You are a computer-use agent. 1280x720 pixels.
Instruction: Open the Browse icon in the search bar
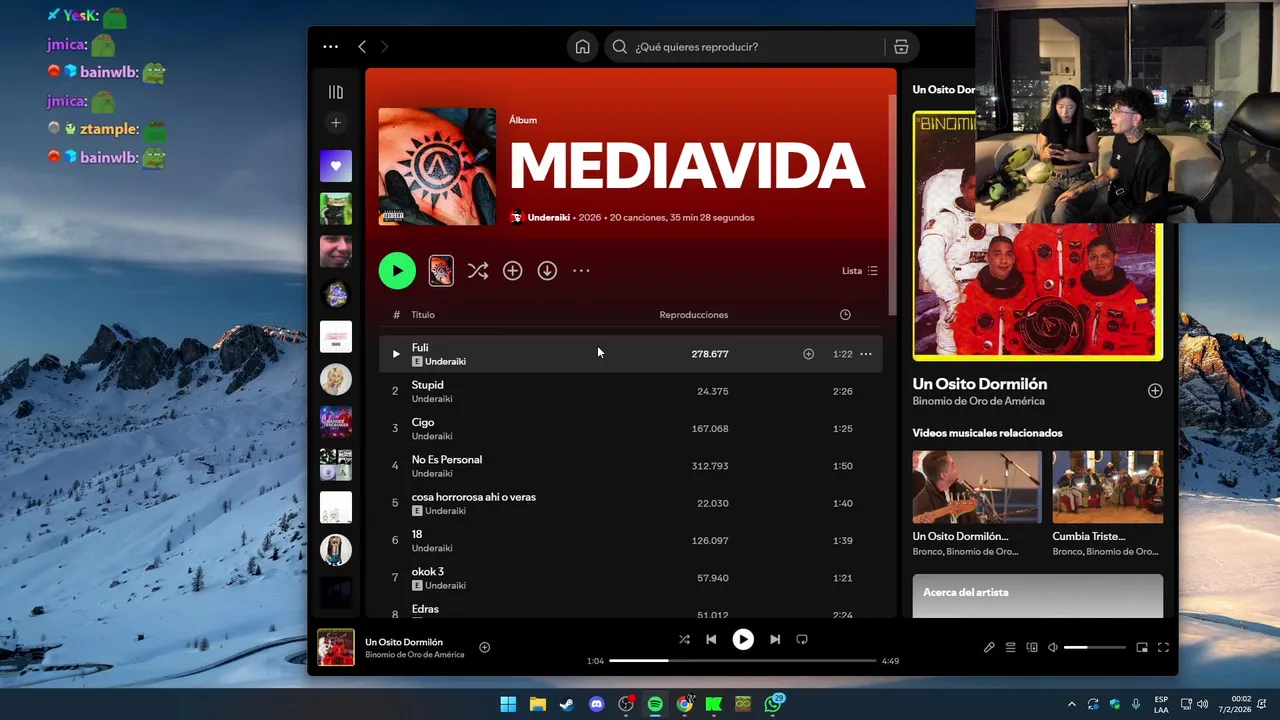(901, 47)
